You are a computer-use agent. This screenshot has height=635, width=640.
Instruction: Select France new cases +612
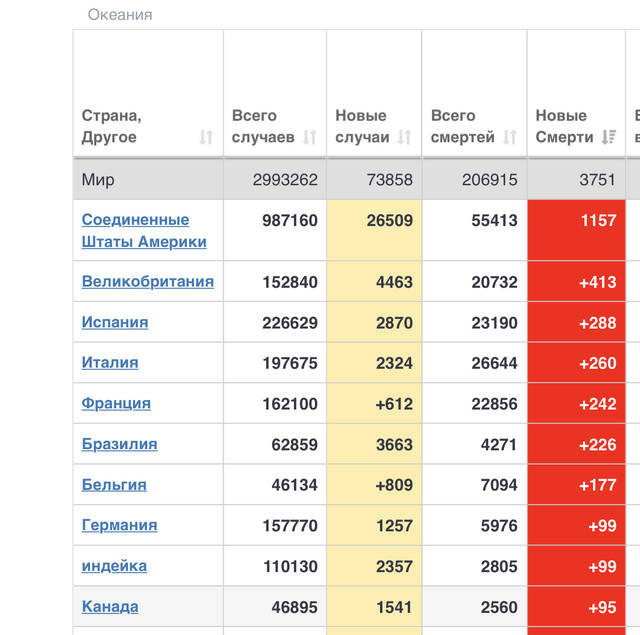394,404
